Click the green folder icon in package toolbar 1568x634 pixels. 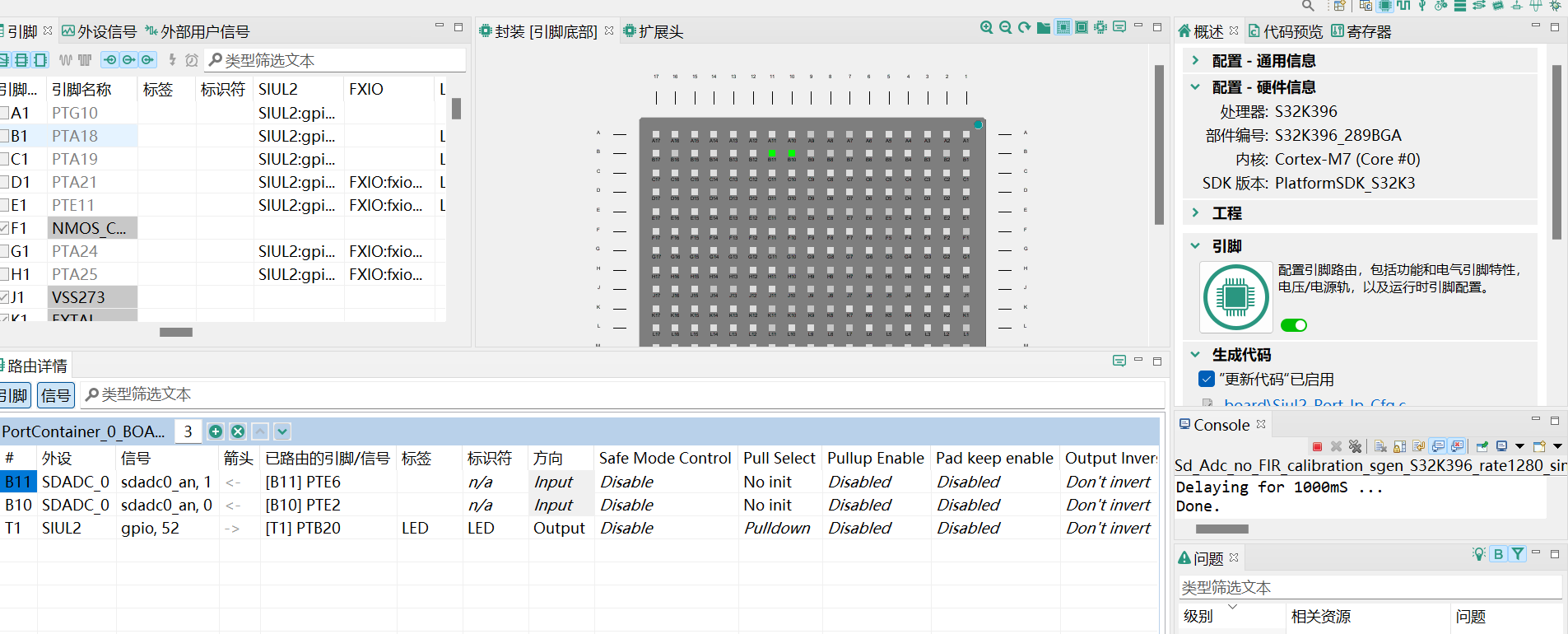[x=1043, y=27]
